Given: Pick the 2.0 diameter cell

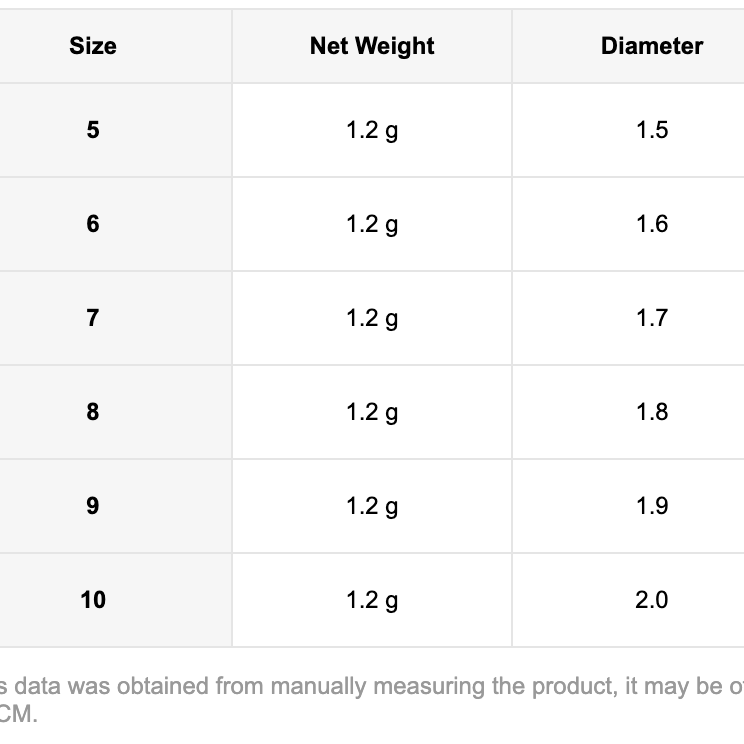Looking at the screenshot, I should click(651, 600).
